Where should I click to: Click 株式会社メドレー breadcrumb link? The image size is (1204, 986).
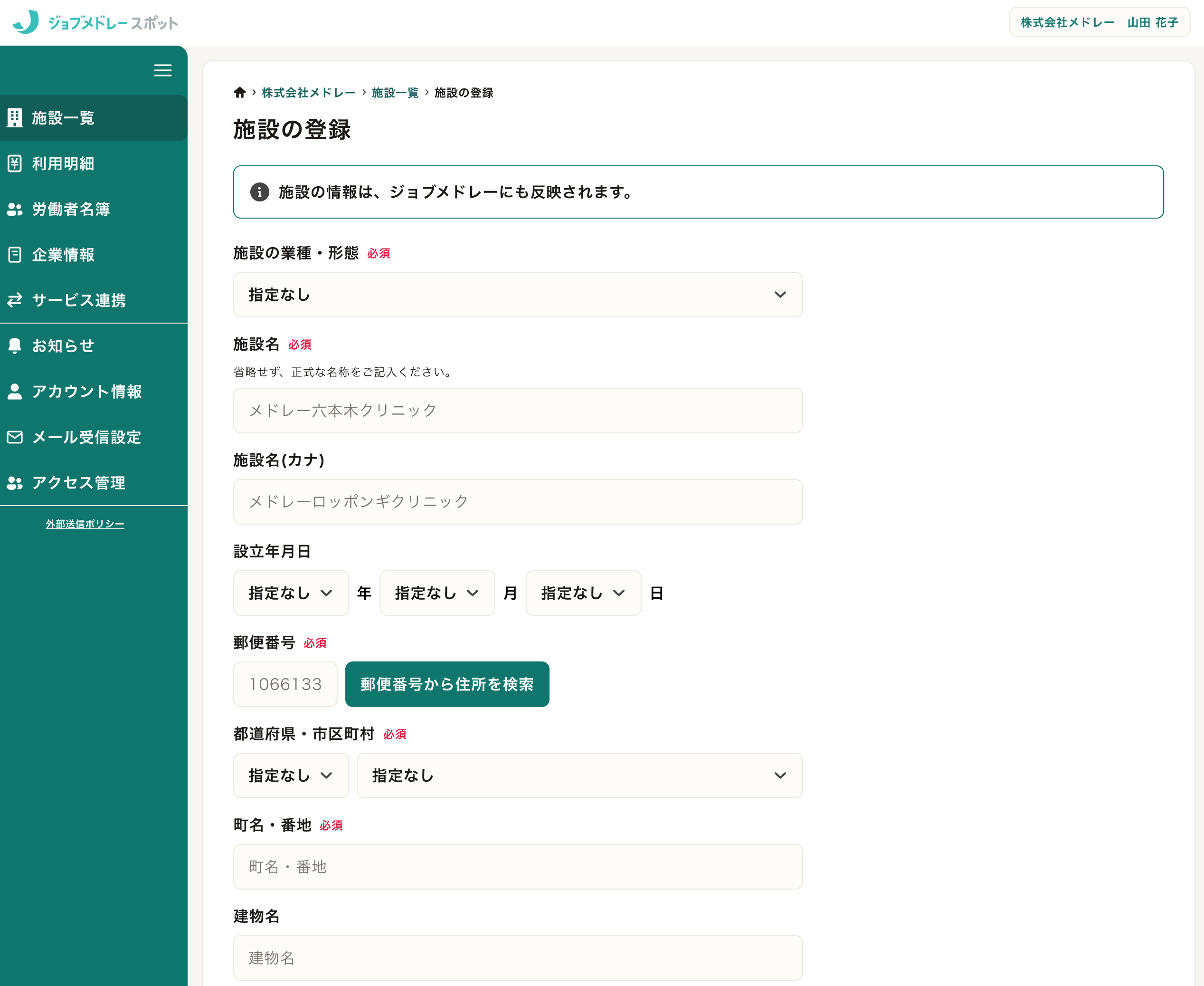click(x=309, y=93)
